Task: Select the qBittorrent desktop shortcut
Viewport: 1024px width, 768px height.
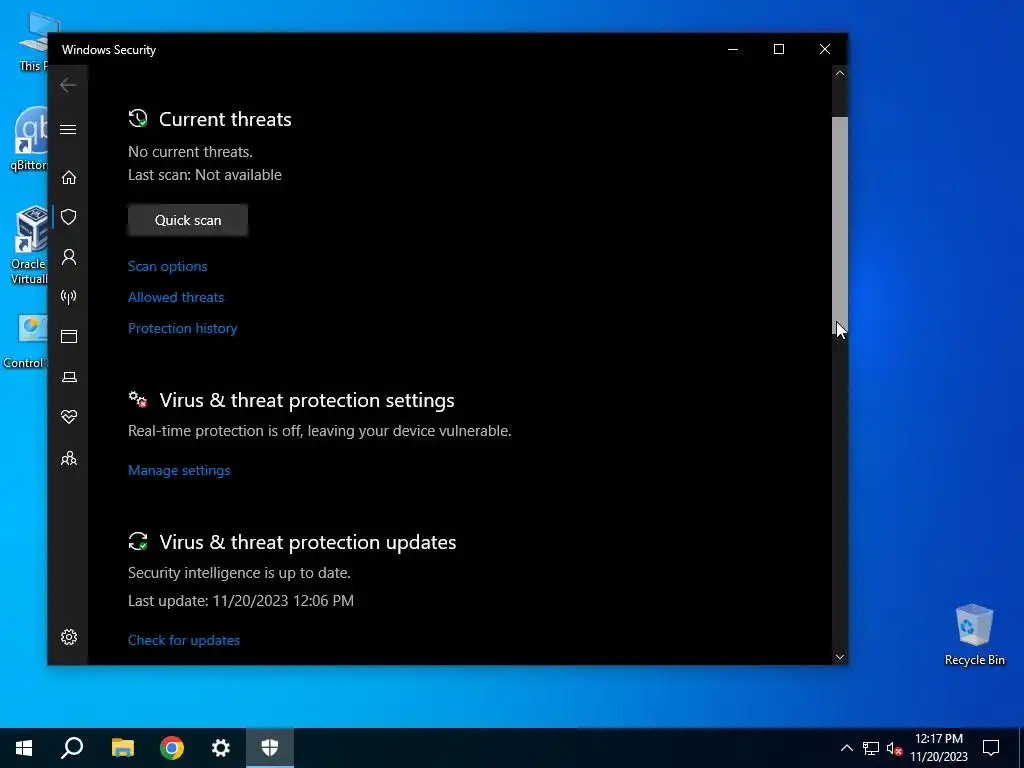Action: (x=29, y=139)
